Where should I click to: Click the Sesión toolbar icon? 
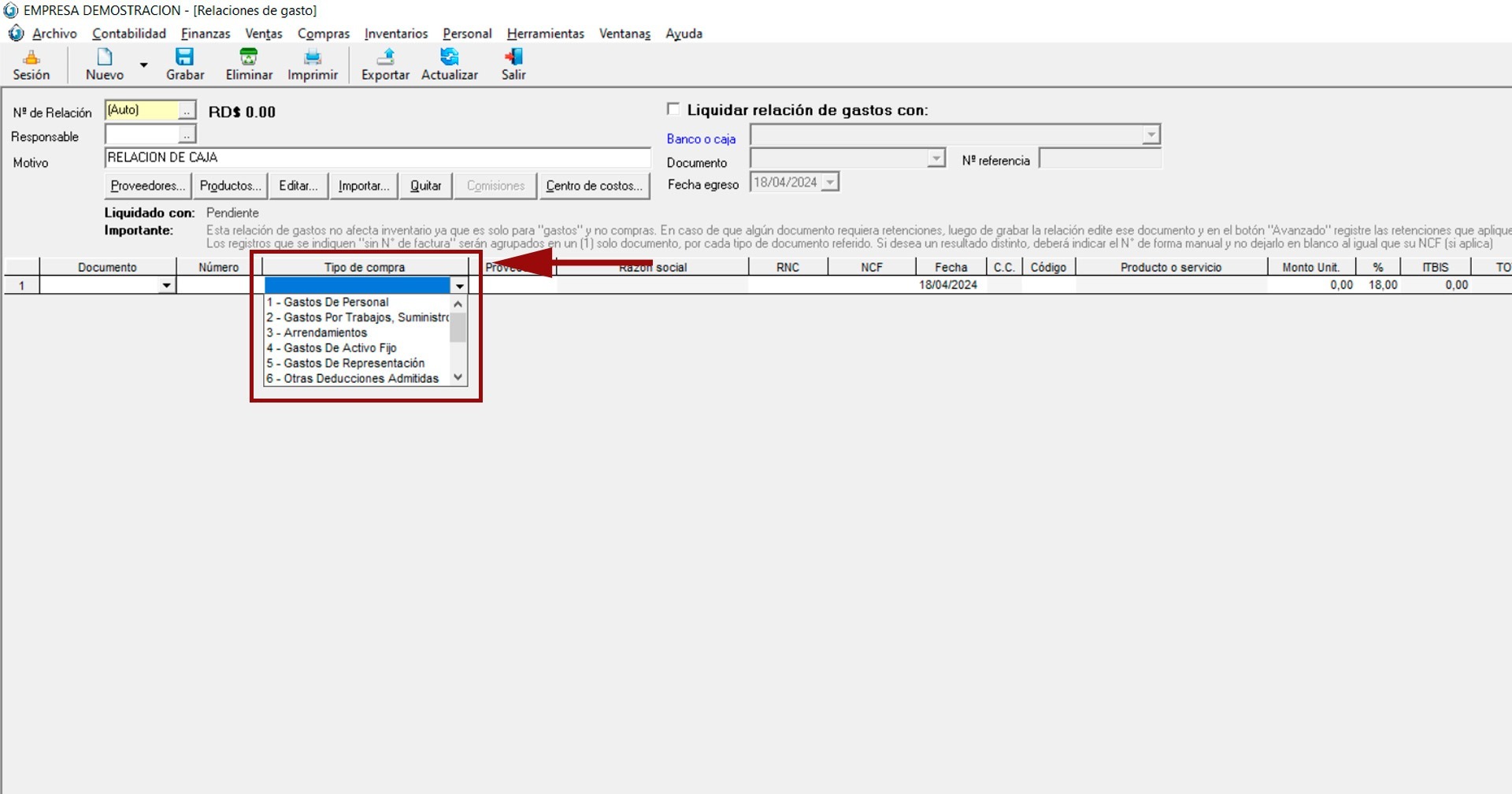click(31, 65)
